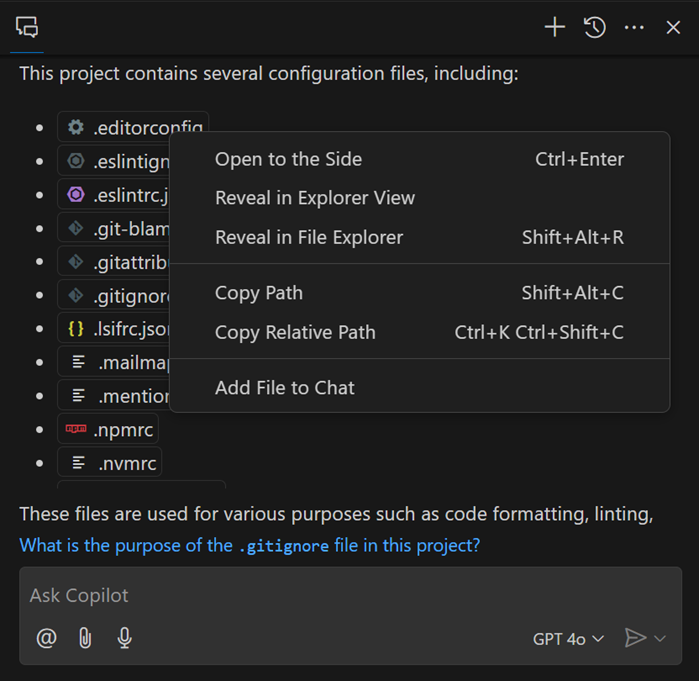Focus the Ask Copilot input field

point(340,596)
